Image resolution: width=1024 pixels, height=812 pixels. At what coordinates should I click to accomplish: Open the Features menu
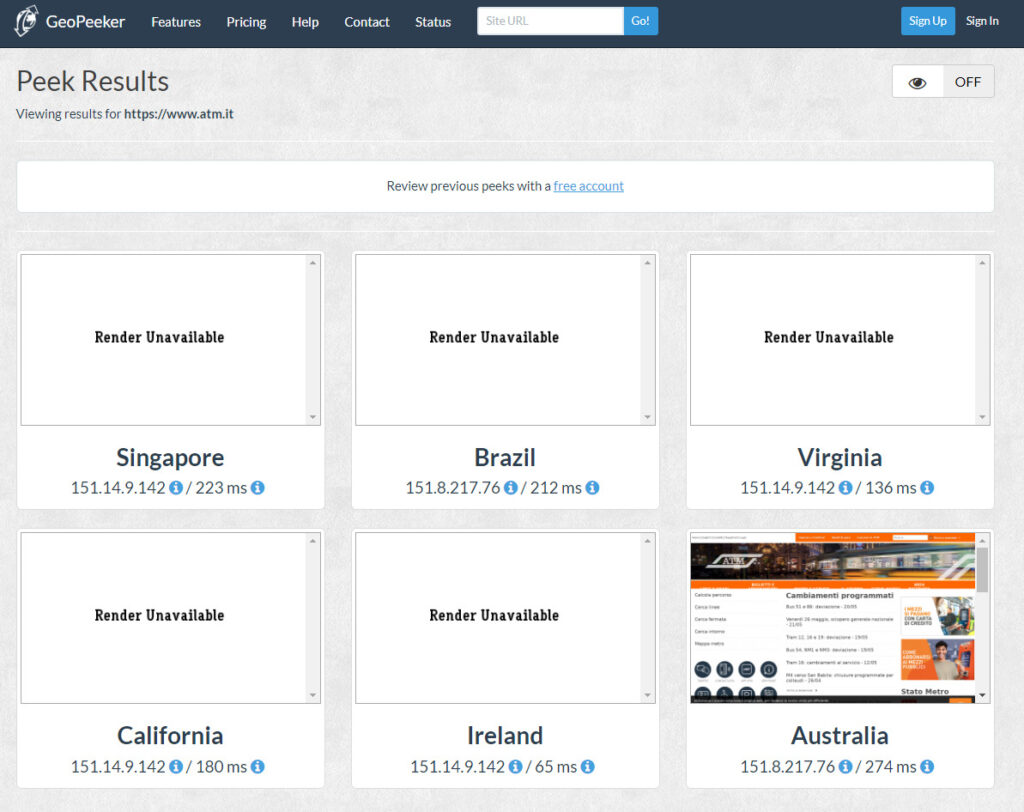176,22
